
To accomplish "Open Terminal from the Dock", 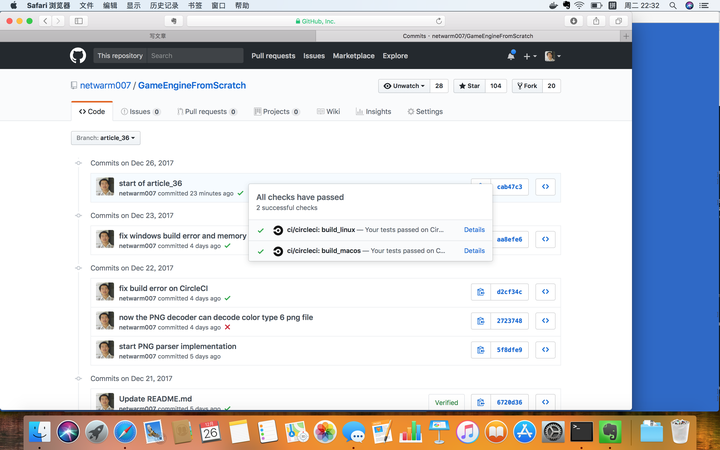I will click(x=581, y=432).
